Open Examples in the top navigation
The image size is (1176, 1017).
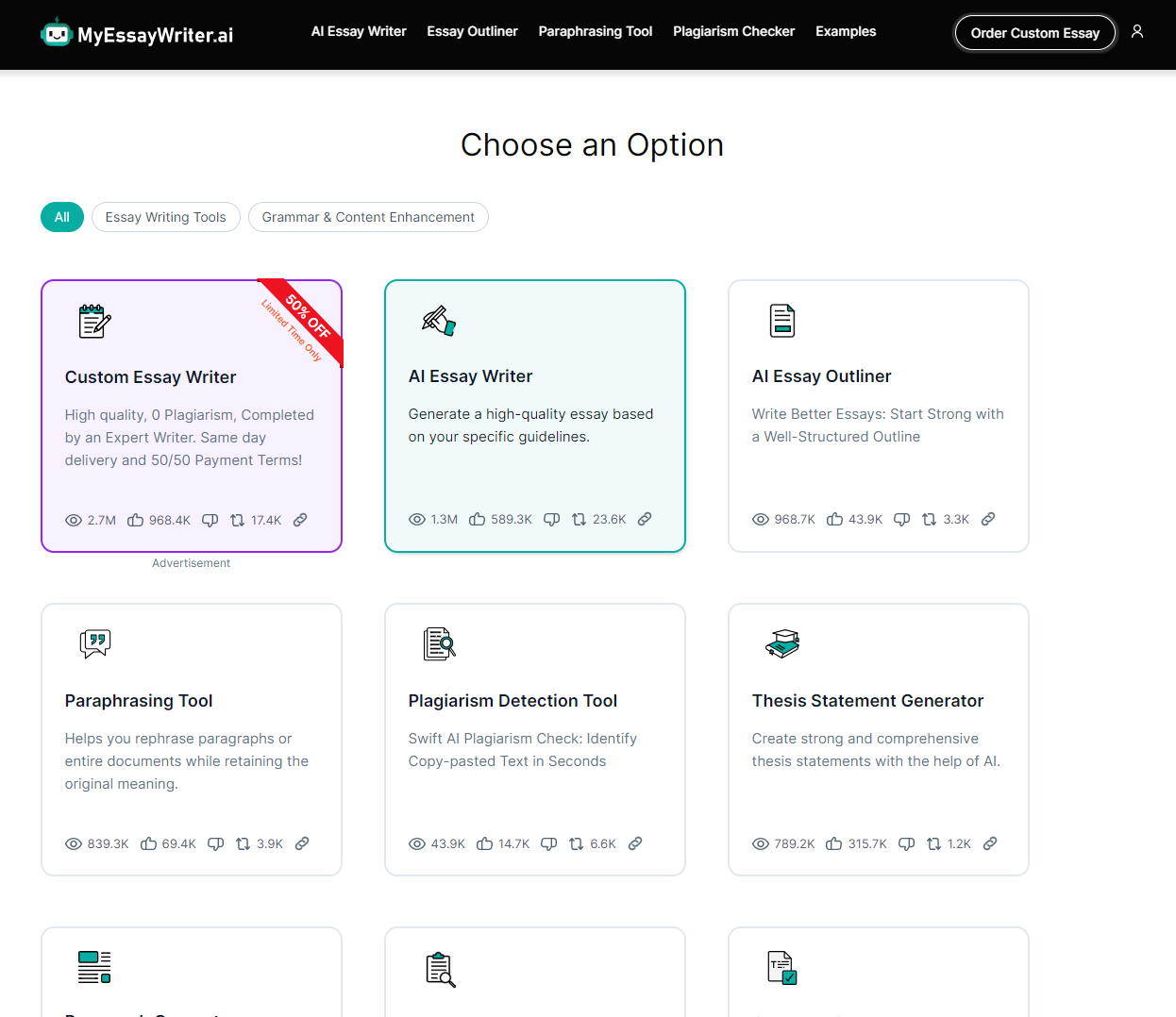846,32
